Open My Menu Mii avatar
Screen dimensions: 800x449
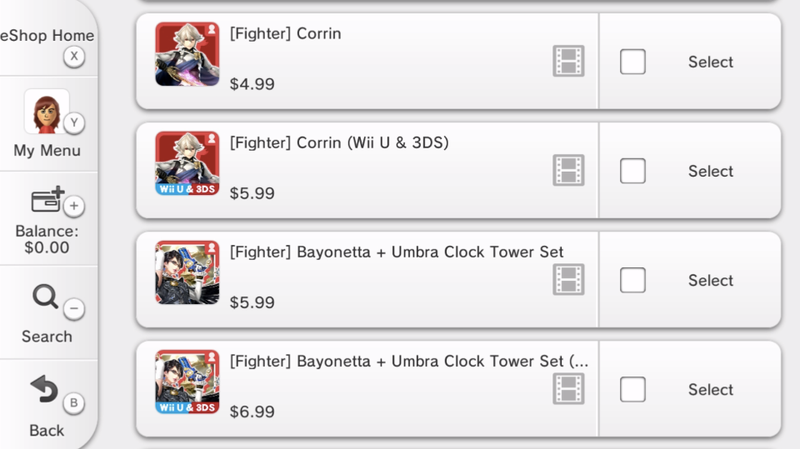point(46,111)
